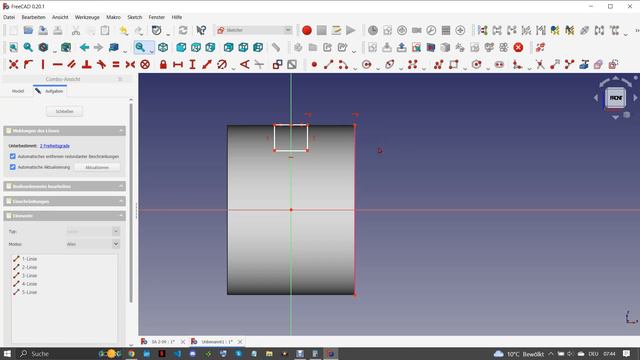The height and width of the screenshot is (360, 640).
Task: Collapse the solver messages section
Action: click(121, 131)
